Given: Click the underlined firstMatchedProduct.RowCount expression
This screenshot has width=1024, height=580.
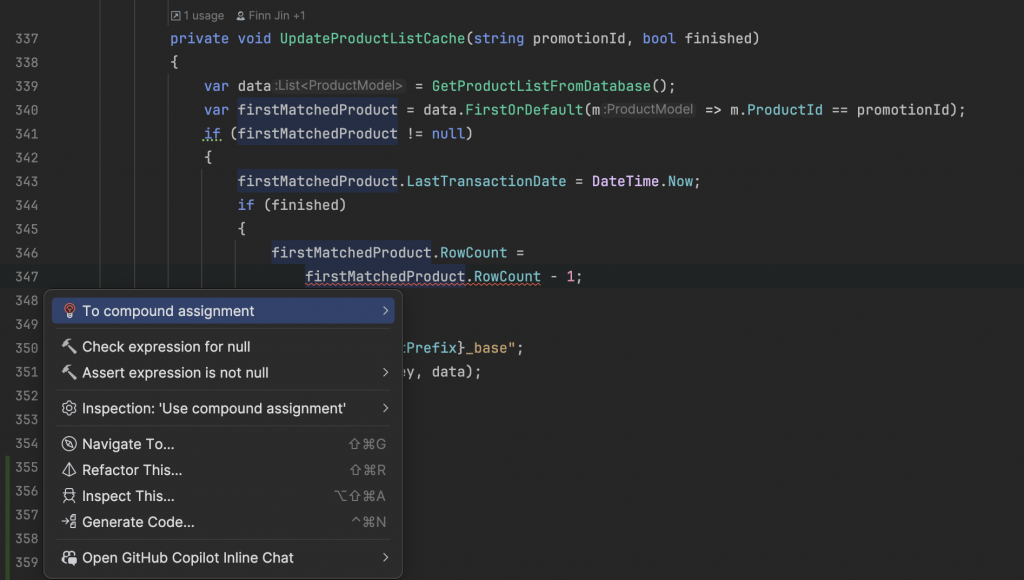Looking at the screenshot, I should (423, 277).
